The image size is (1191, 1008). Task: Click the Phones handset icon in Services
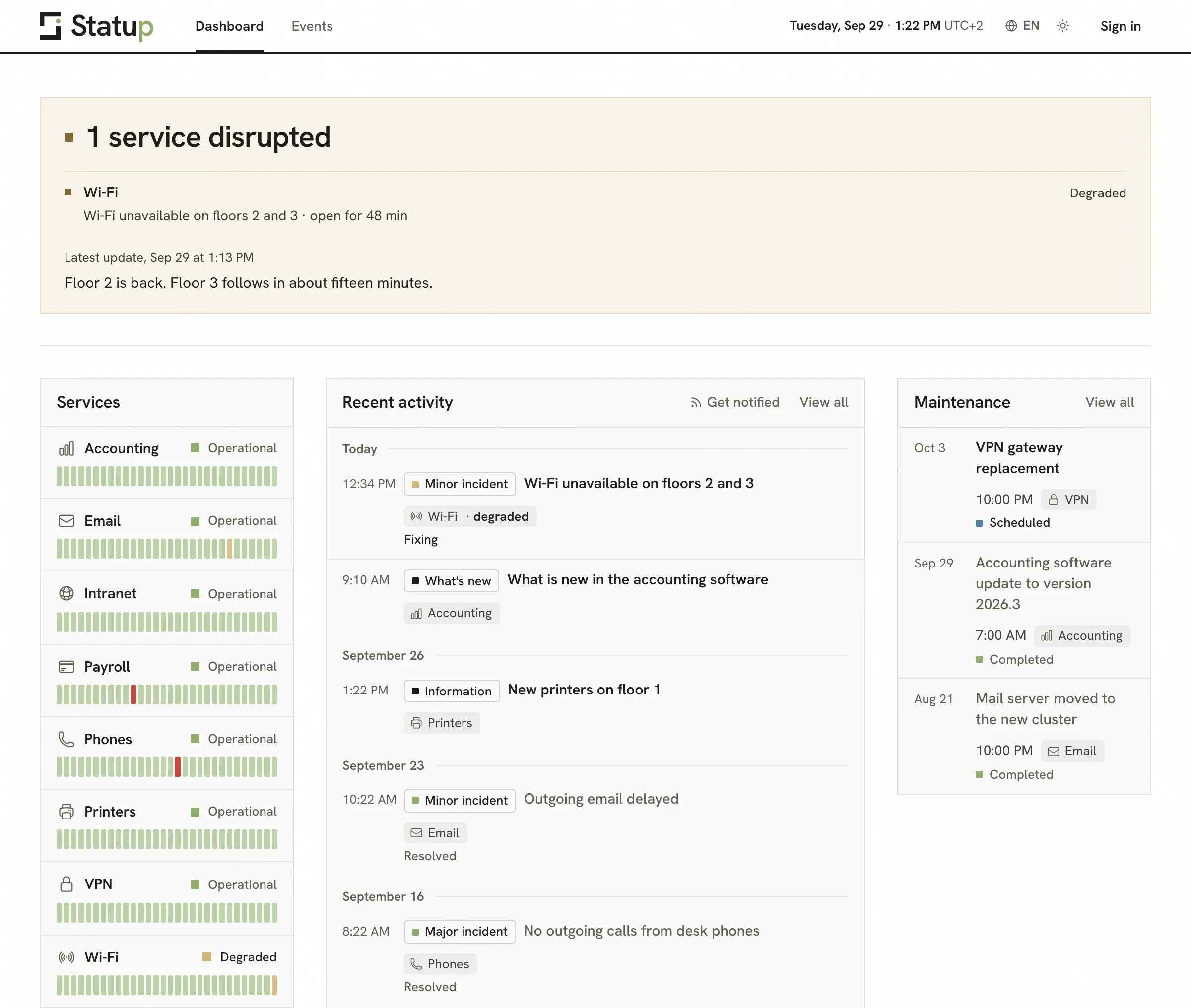(66, 739)
